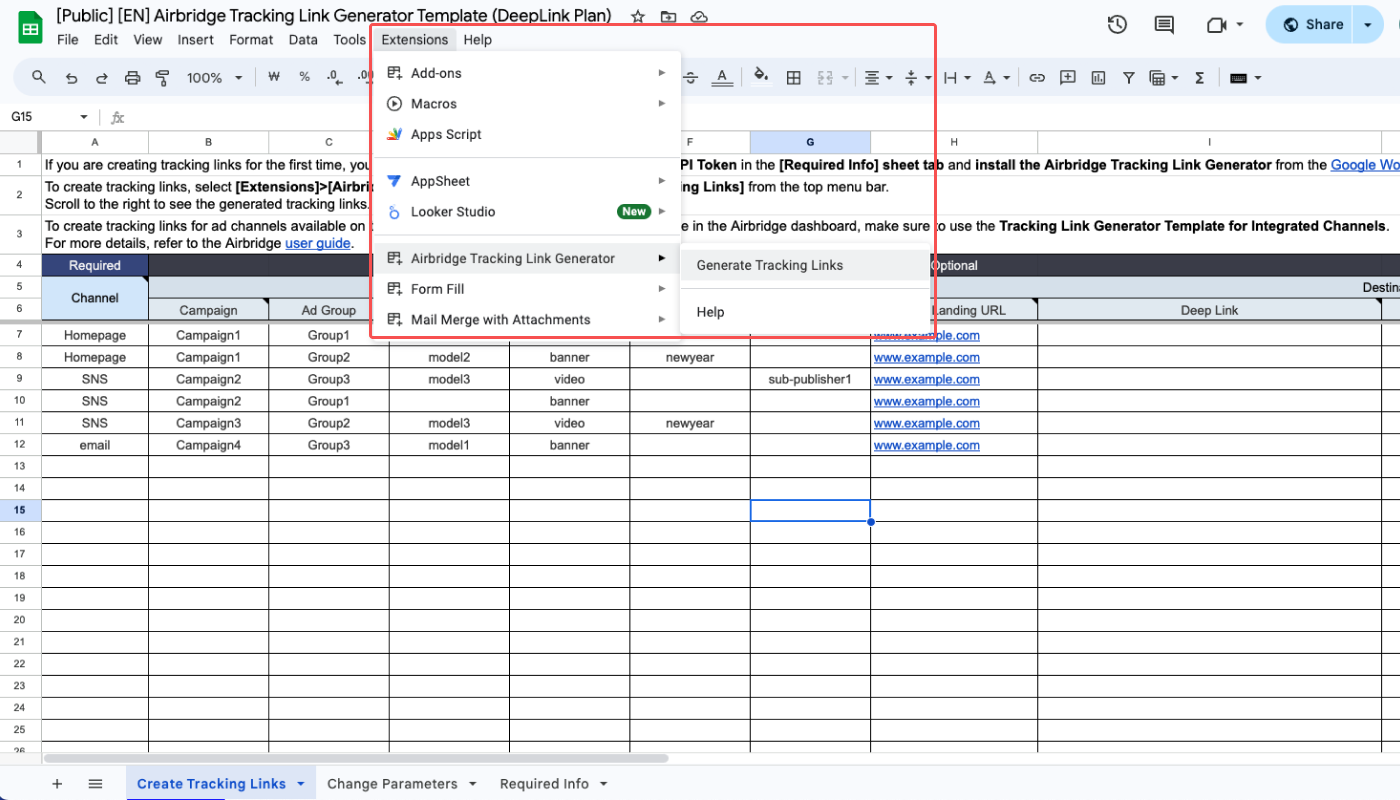Click the Share button
The height and width of the screenshot is (800, 1400).
pyautogui.click(x=1311, y=25)
